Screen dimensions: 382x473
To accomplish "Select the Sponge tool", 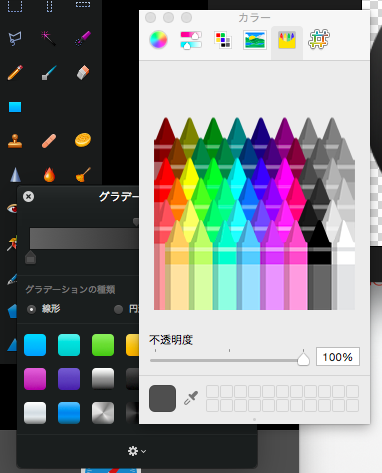I will (x=83, y=140).
